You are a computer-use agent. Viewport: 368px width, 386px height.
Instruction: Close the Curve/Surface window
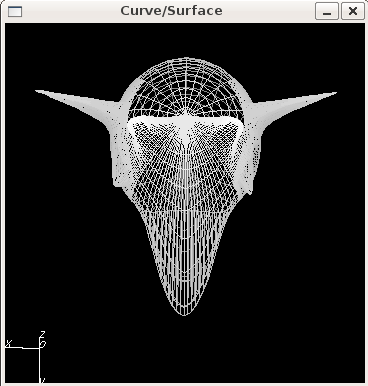(x=353, y=11)
